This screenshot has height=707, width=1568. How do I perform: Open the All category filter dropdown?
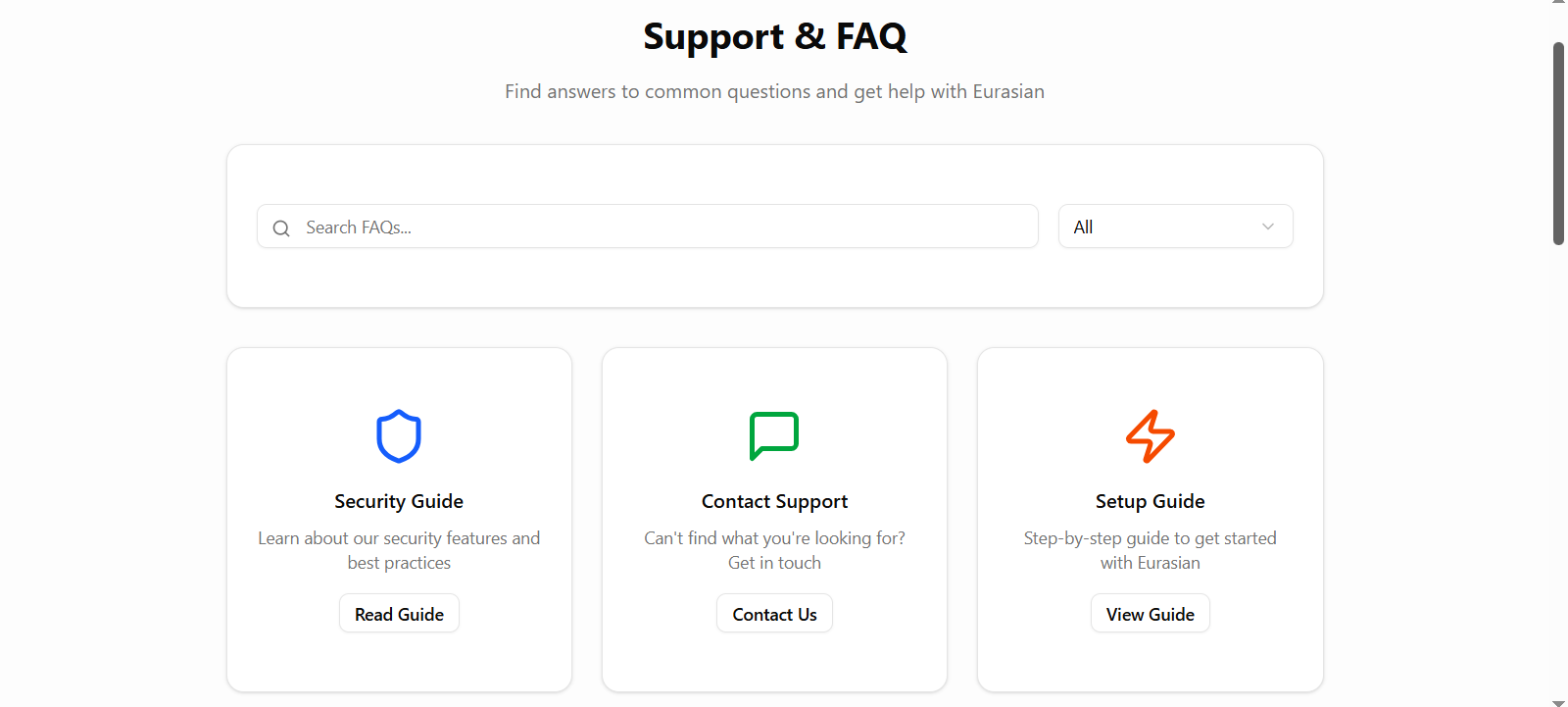click(1174, 227)
